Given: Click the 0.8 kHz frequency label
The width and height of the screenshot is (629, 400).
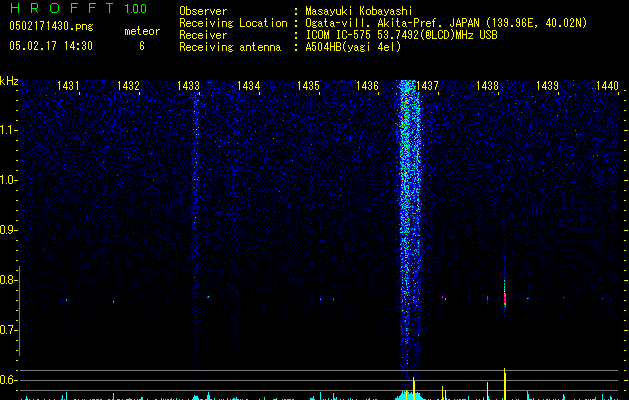Looking at the screenshot, I should 8,280.
